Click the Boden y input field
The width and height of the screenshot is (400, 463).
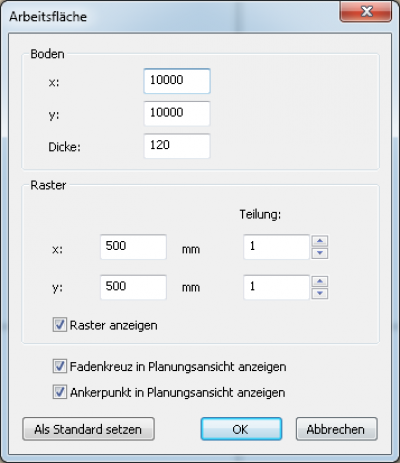click(177, 114)
